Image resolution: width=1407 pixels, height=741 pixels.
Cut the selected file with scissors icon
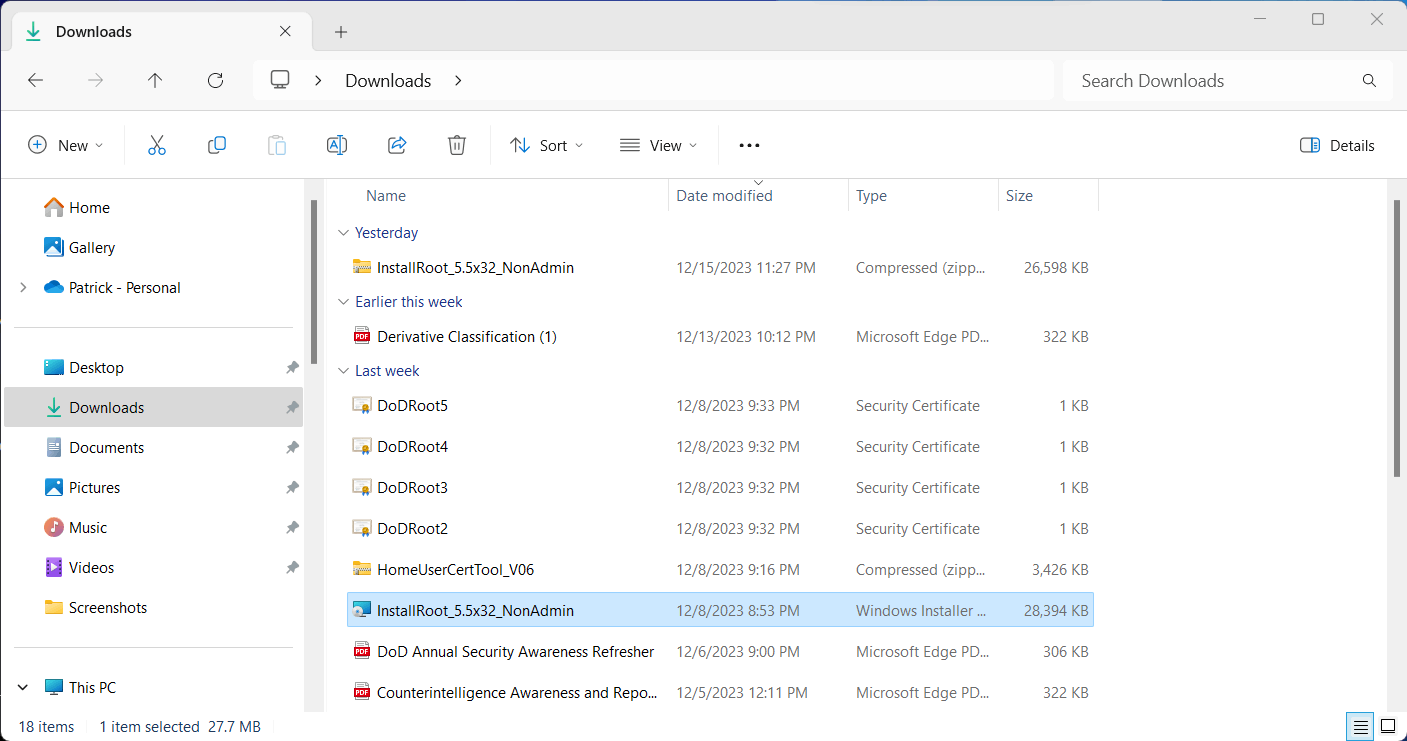coord(157,145)
